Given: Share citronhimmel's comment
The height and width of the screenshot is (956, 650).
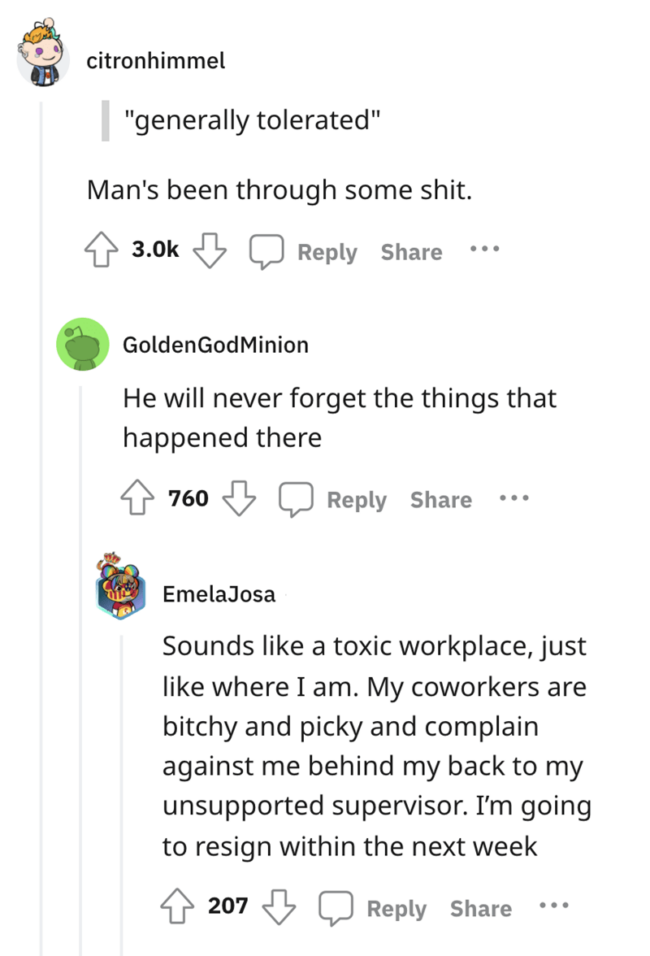Looking at the screenshot, I should tap(410, 251).
